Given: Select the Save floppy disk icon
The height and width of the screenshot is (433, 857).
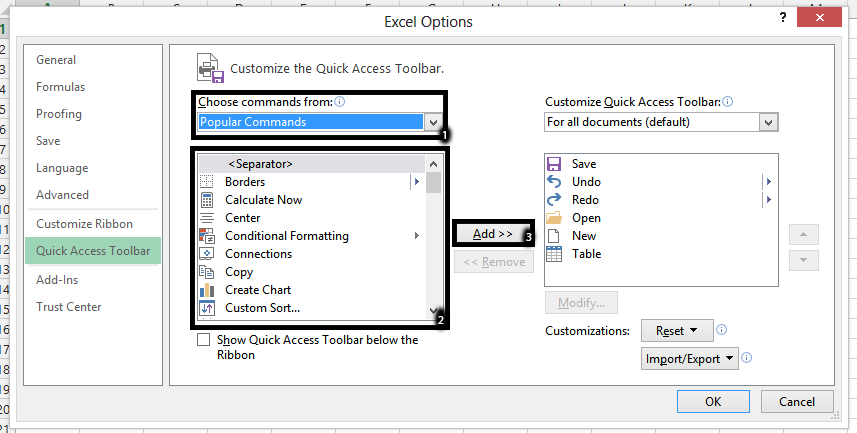Looking at the screenshot, I should 554,163.
